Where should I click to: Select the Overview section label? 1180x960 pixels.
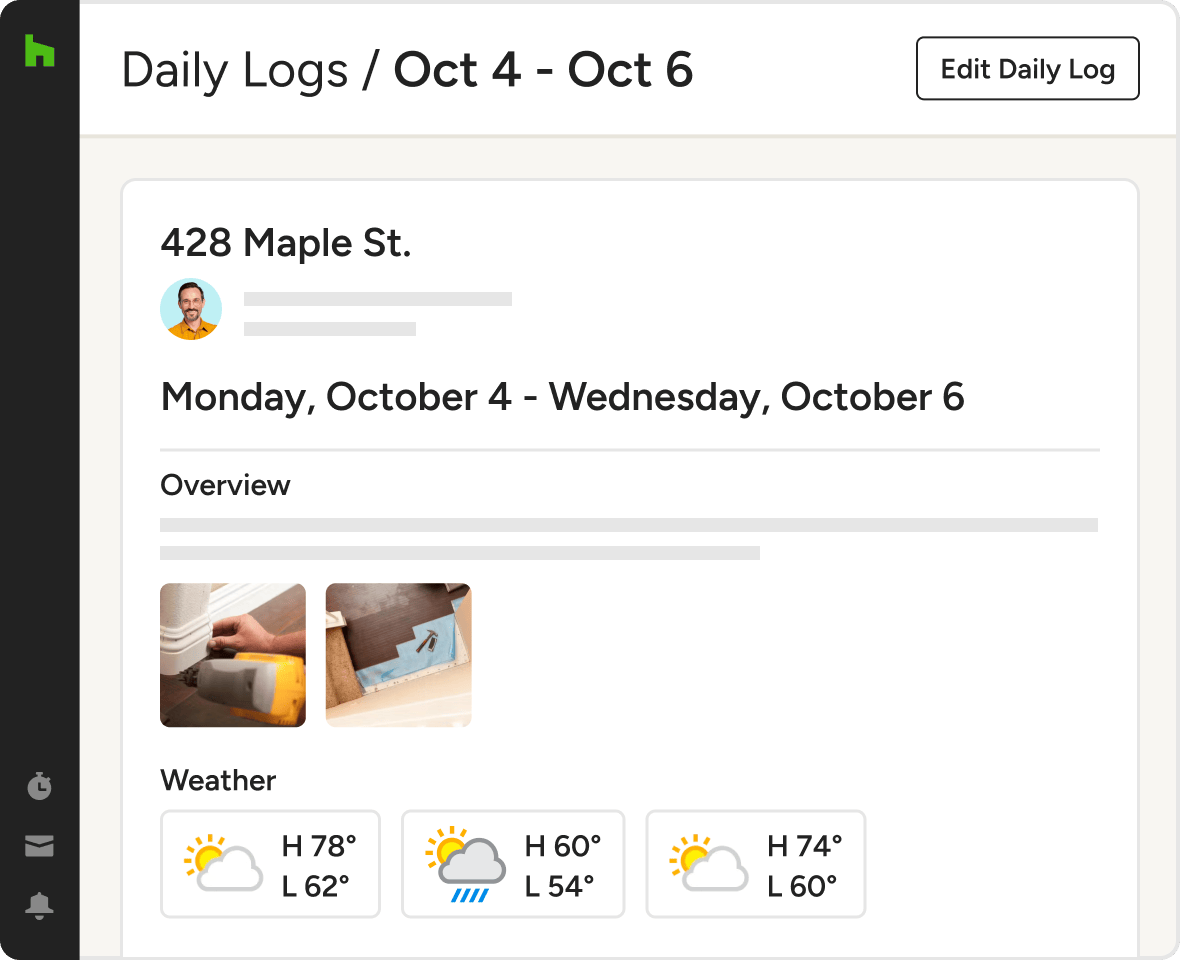click(225, 486)
